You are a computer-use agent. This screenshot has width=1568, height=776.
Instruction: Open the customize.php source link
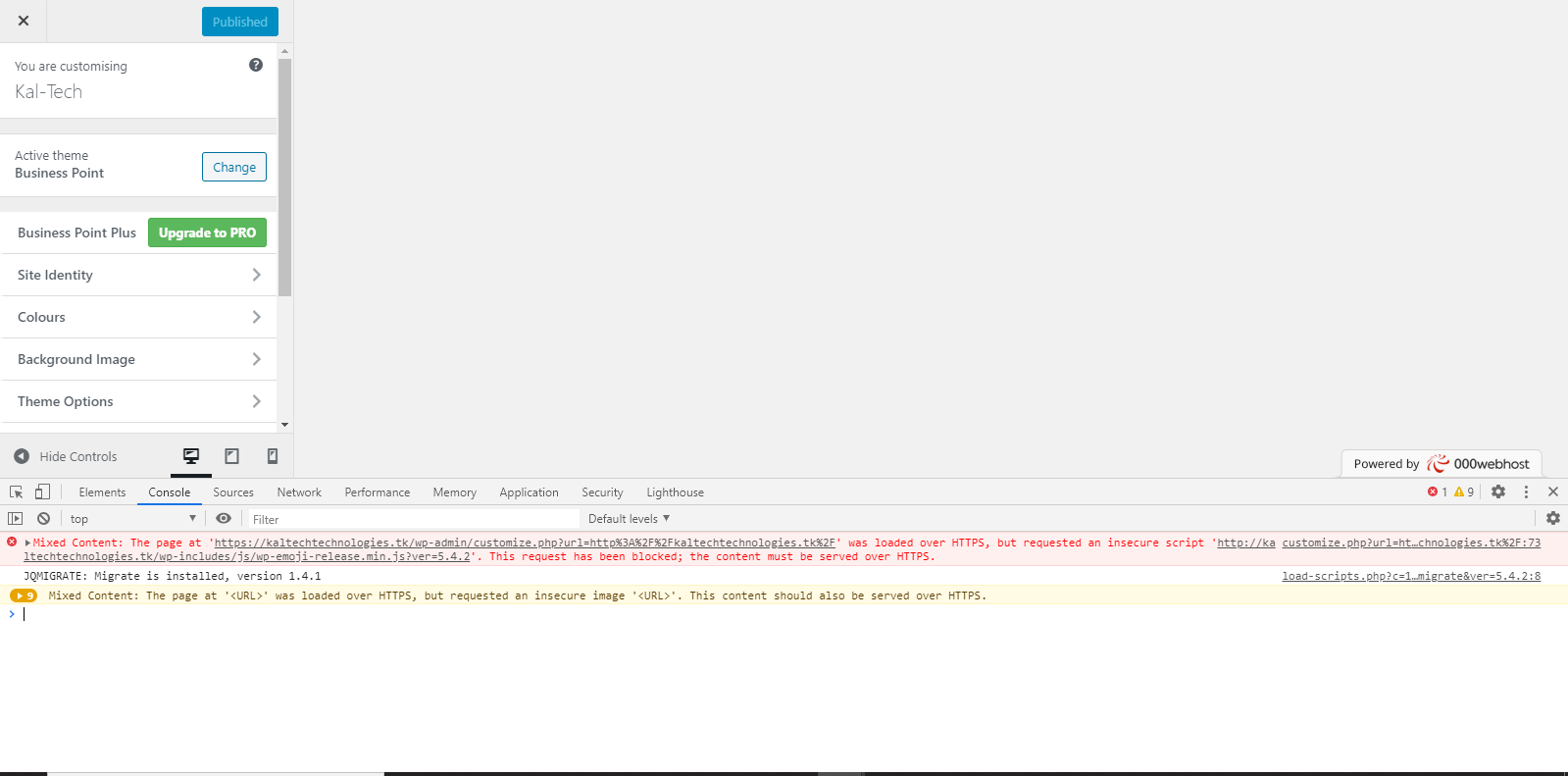[x=1411, y=543]
